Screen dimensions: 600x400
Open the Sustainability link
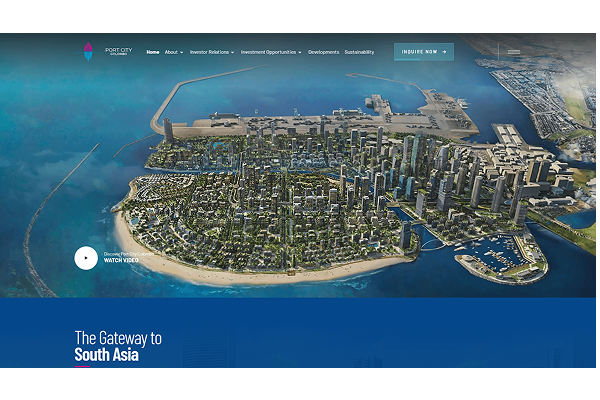tap(359, 52)
